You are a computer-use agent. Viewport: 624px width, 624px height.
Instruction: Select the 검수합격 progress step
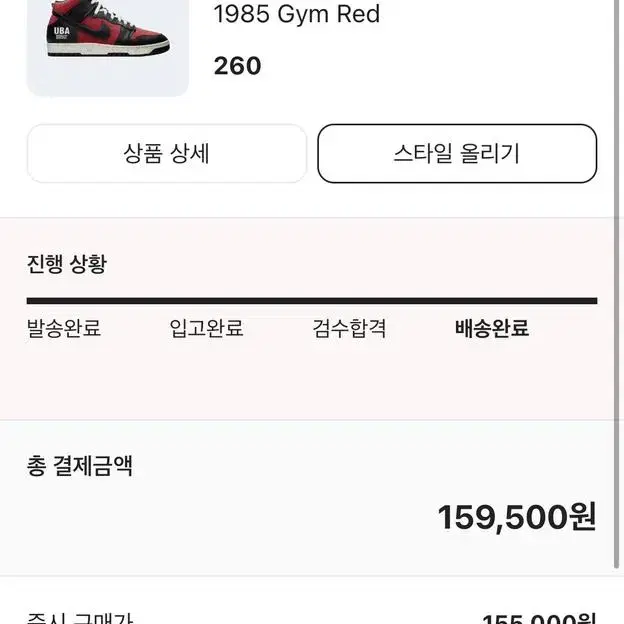349,328
